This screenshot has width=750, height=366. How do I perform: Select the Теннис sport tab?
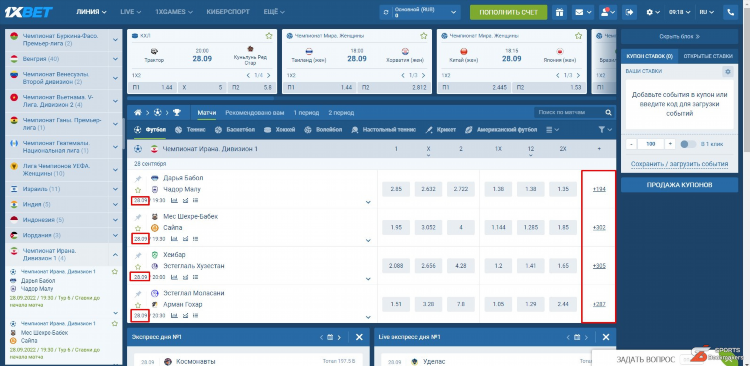[190, 130]
